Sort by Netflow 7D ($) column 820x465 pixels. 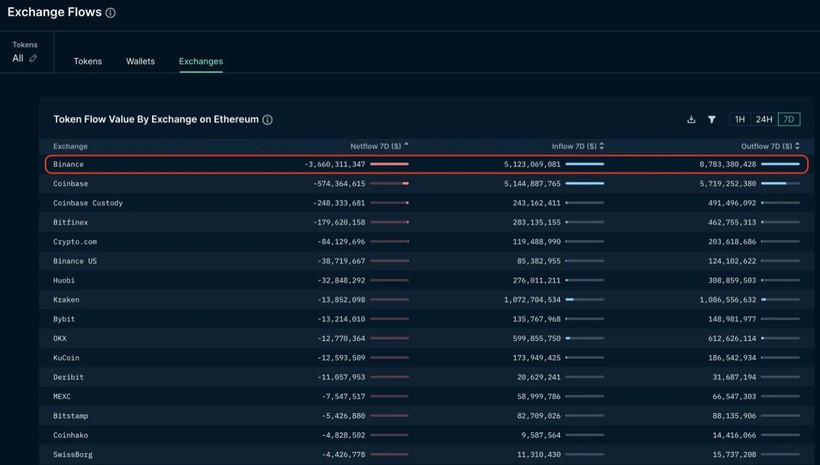click(379, 146)
